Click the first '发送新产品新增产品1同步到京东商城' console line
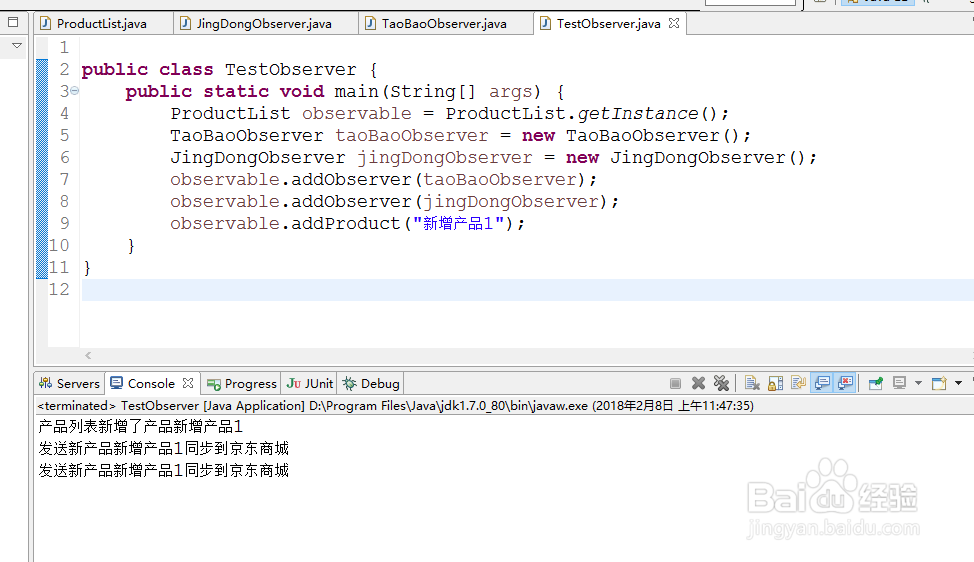This screenshot has height=562, width=974. click(x=163, y=448)
